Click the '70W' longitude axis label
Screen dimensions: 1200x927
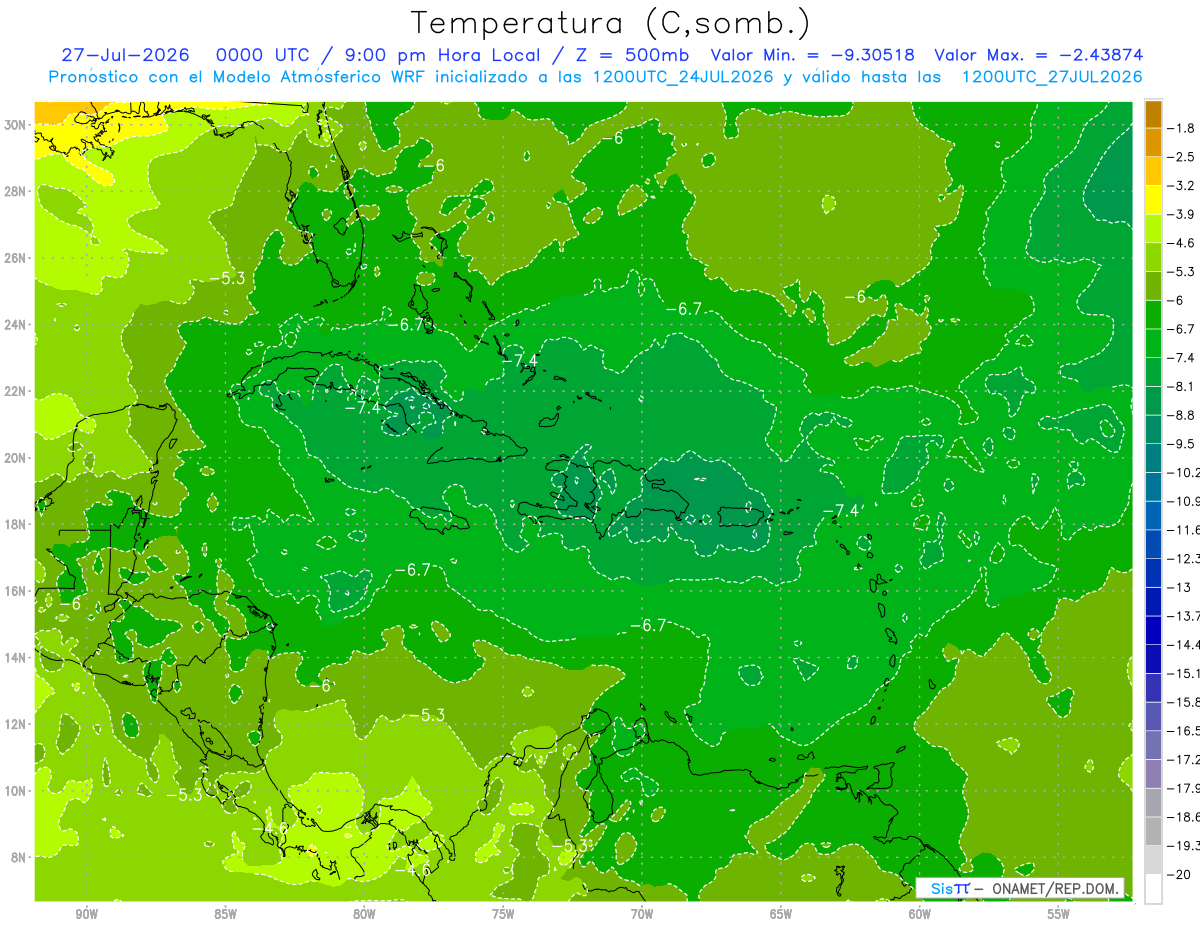click(x=642, y=914)
